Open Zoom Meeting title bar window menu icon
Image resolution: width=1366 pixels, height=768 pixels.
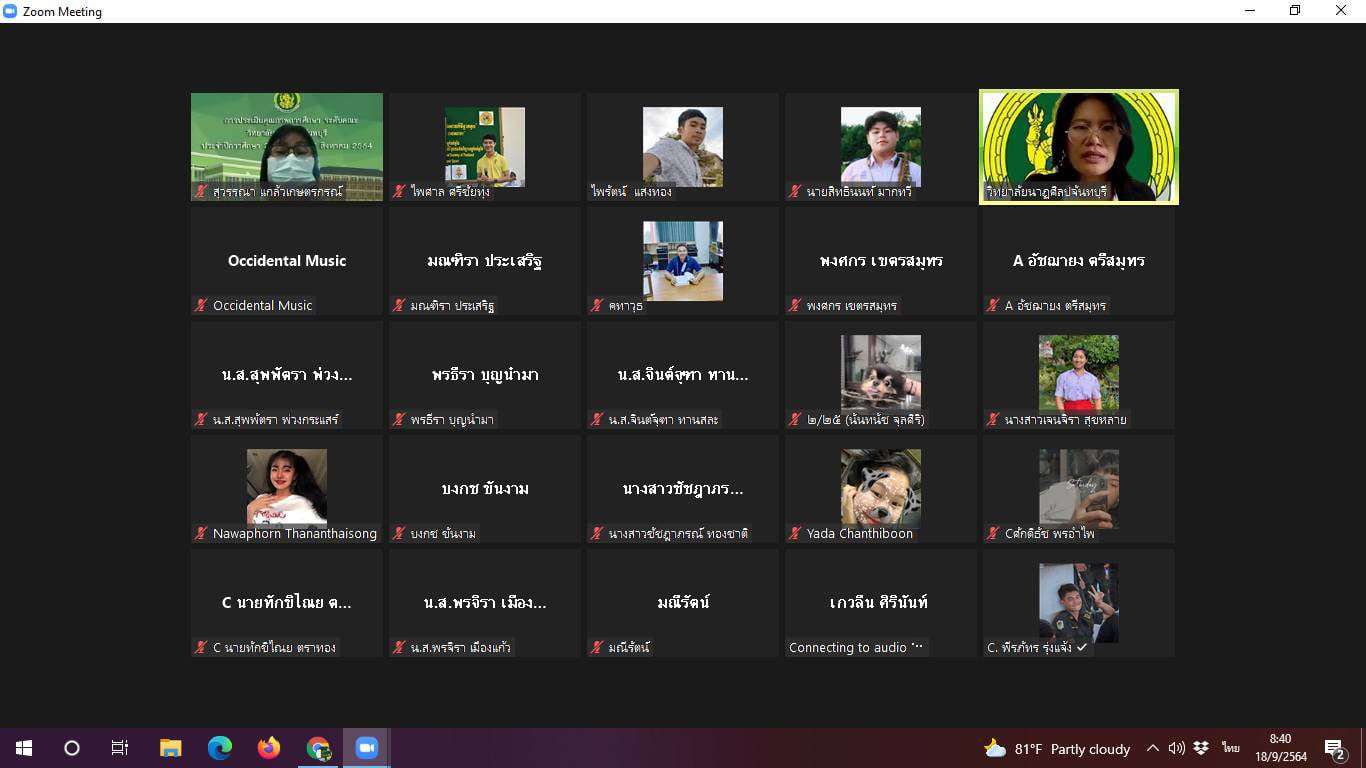(x=10, y=11)
